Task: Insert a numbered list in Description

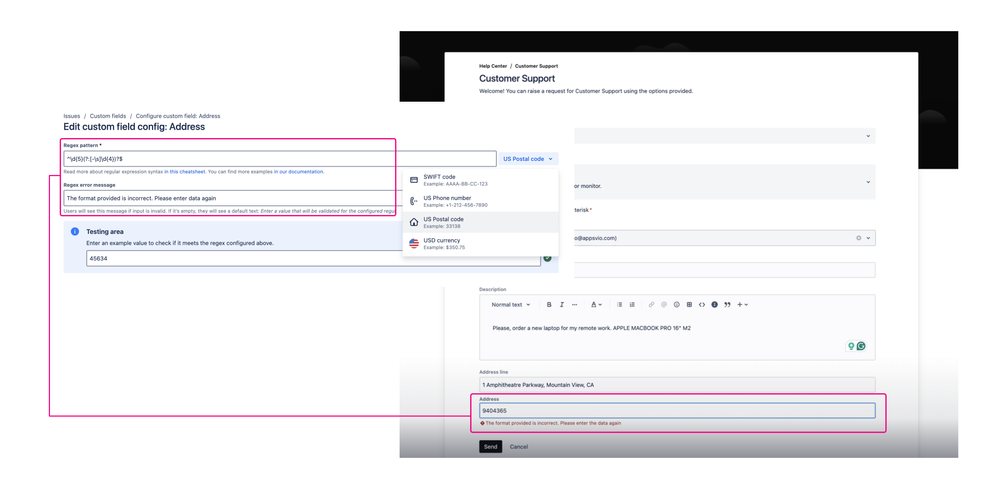Action: pyautogui.click(x=632, y=305)
